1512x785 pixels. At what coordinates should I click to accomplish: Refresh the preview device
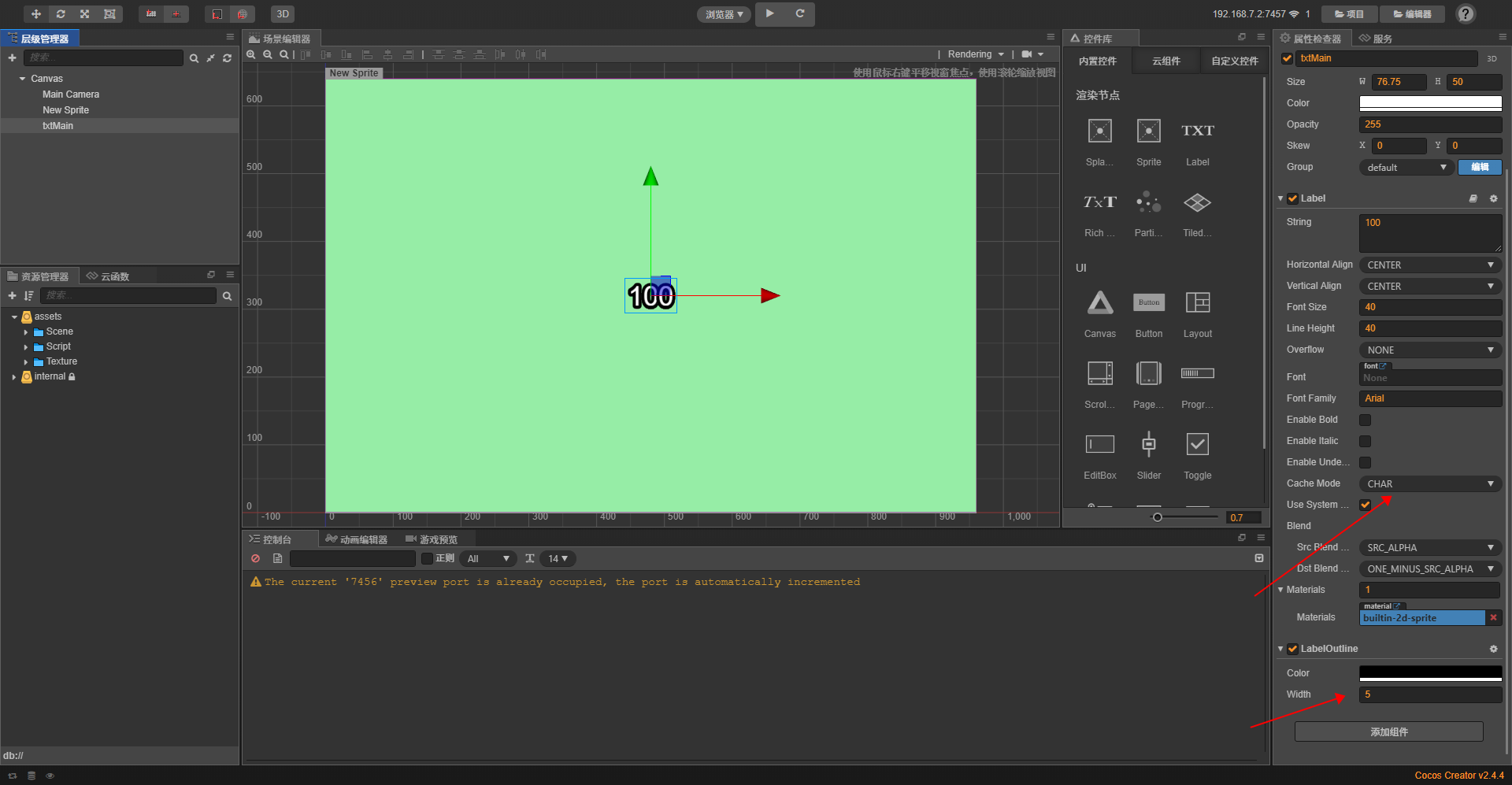800,13
